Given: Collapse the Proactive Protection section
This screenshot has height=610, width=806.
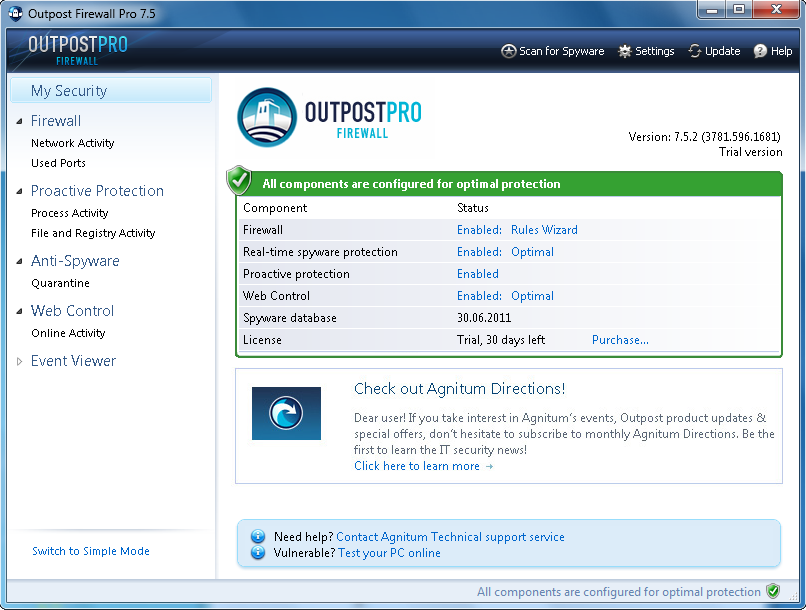Looking at the screenshot, I should click(x=20, y=190).
